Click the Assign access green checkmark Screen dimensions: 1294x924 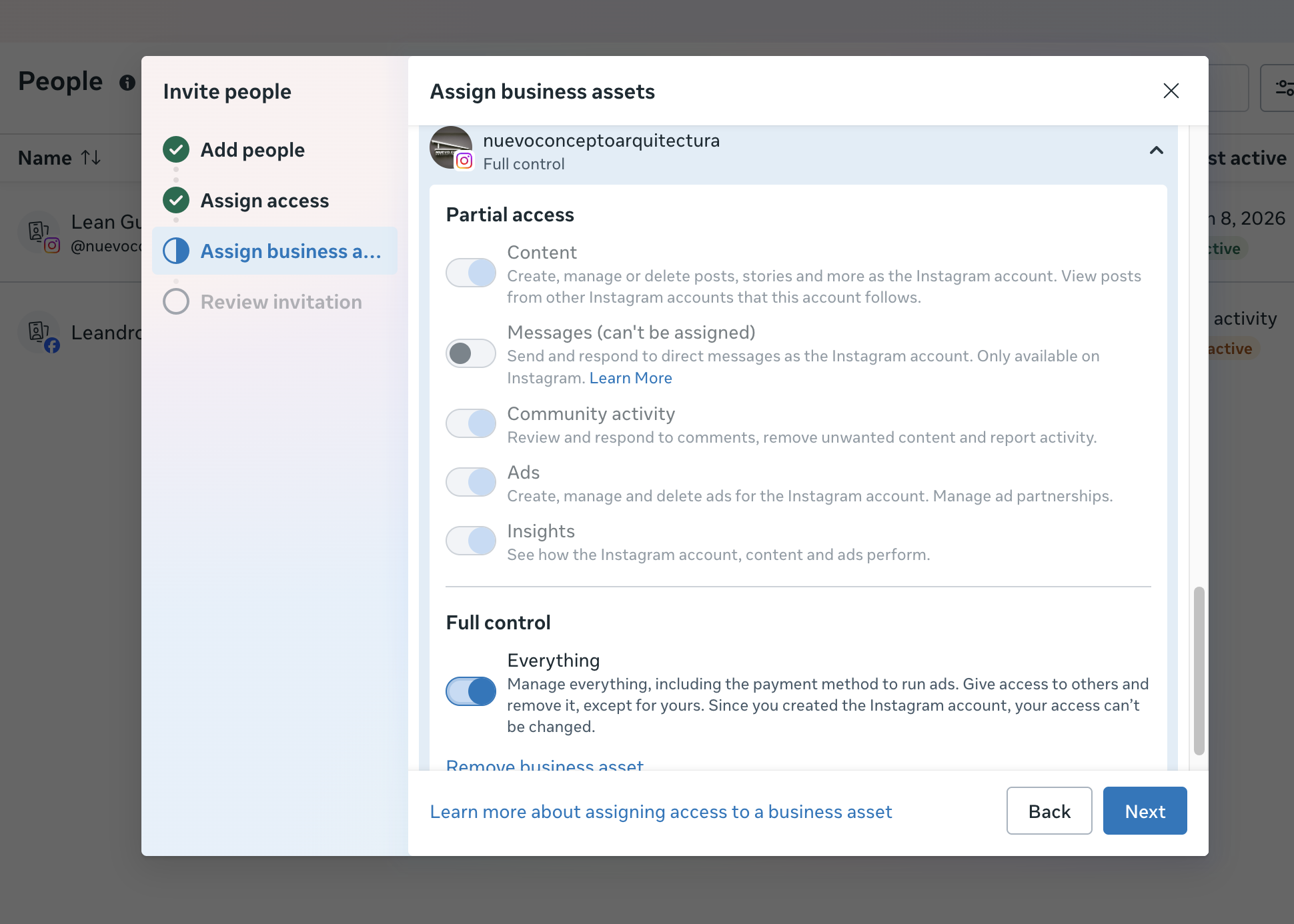(x=176, y=200)
